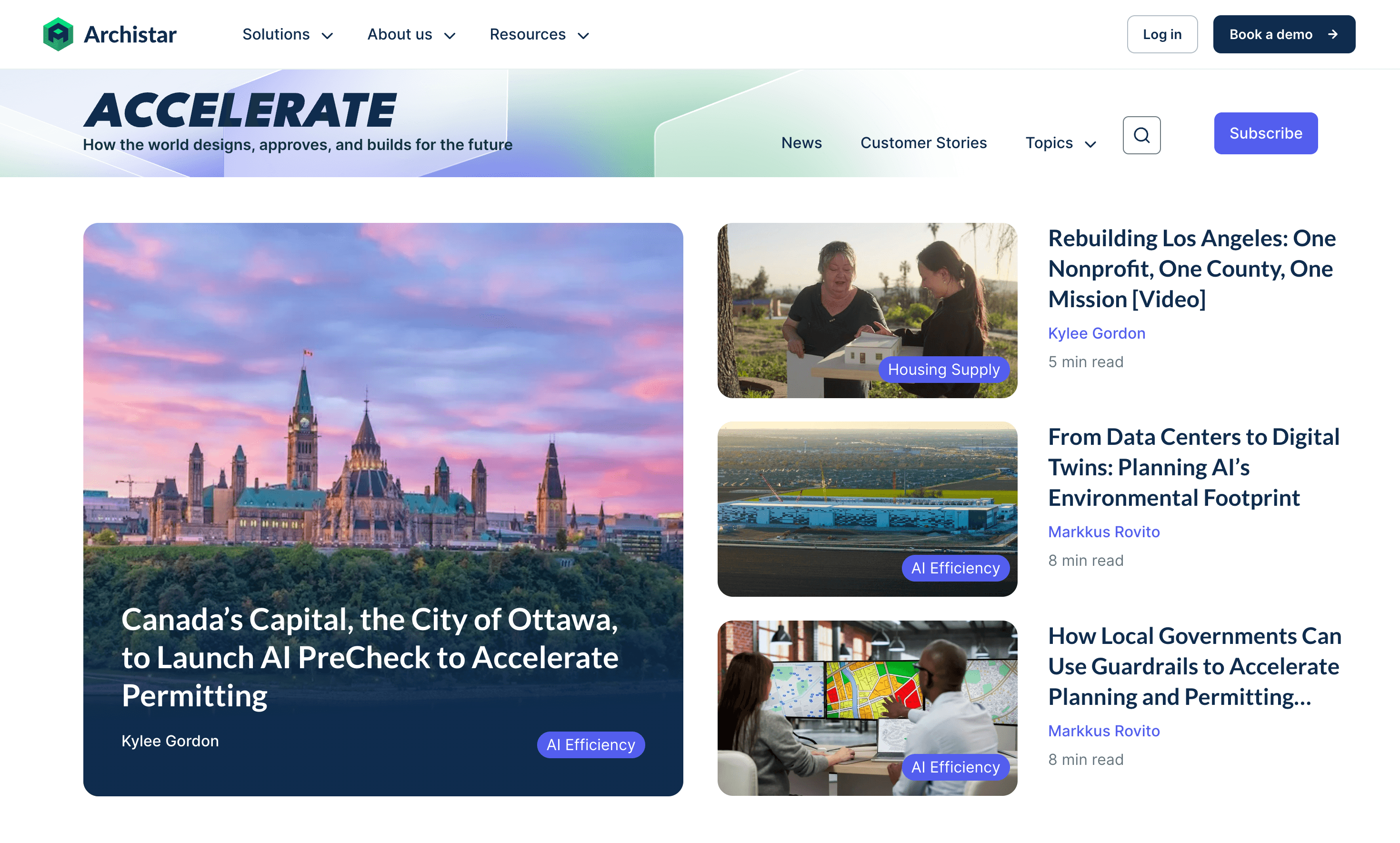Go to the News section

[x=801, y=142]
